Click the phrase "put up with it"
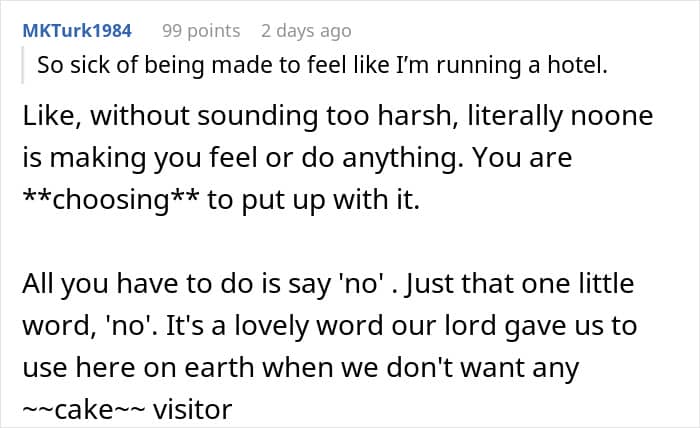The height and width of the screenshot is (428, 700). pyautogui.click(x=330, y=198)
